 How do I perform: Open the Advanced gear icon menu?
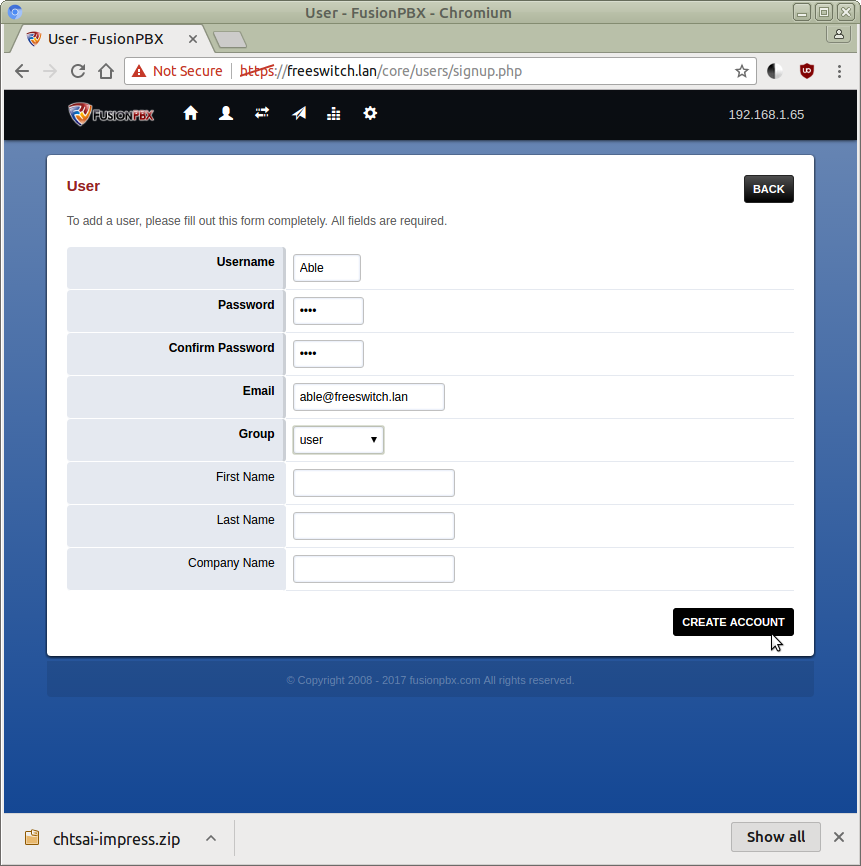click(370, 114)
